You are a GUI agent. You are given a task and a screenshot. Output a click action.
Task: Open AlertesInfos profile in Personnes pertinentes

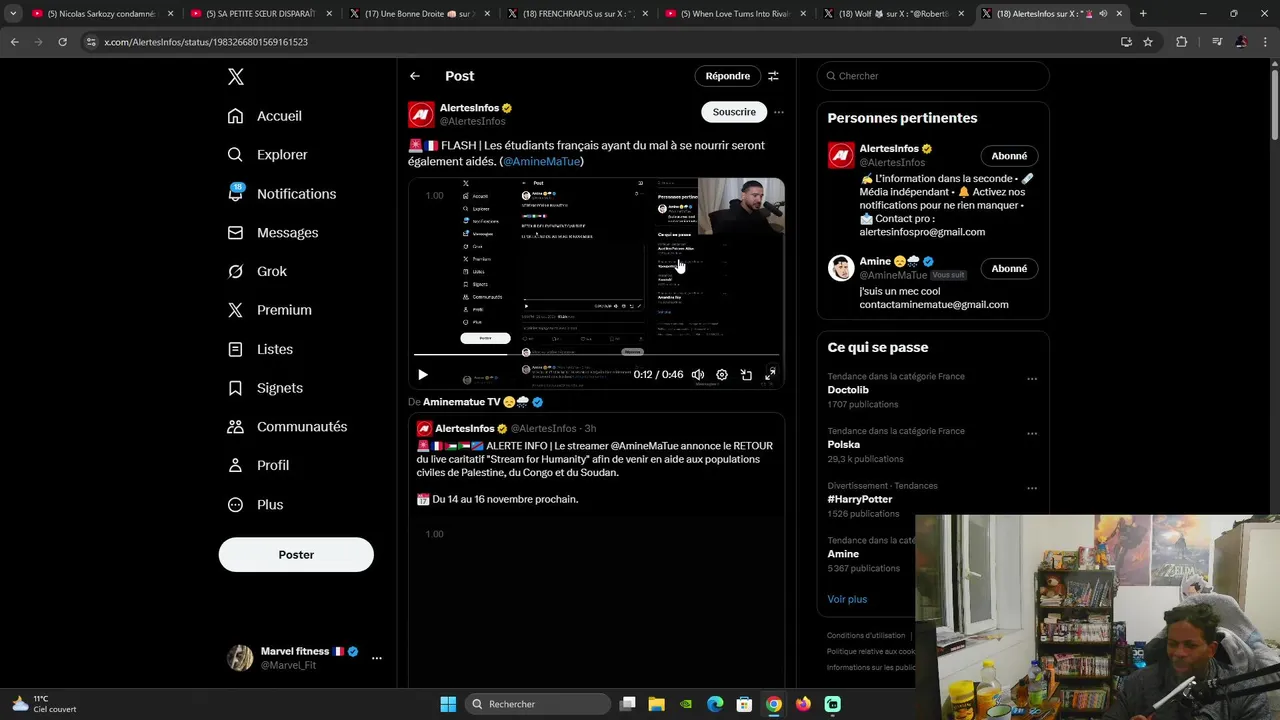click(889, 149)
